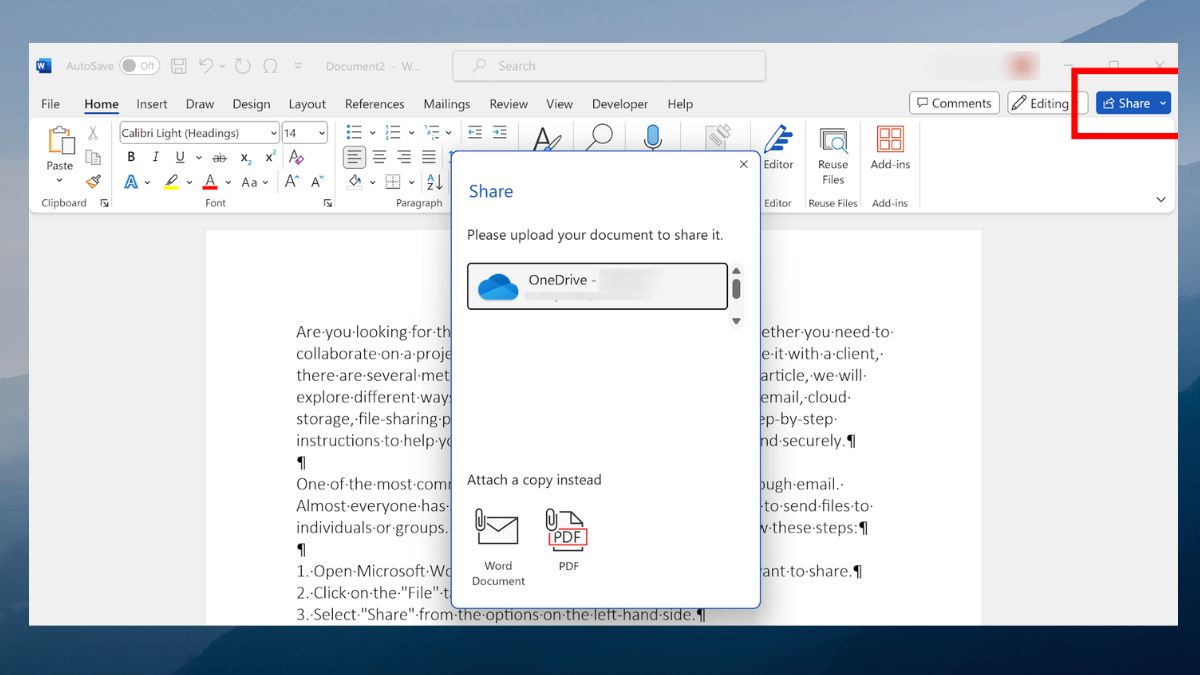Open the Clipboard pane launcher
Screen dimensions: 1200x675
point(104,203)
